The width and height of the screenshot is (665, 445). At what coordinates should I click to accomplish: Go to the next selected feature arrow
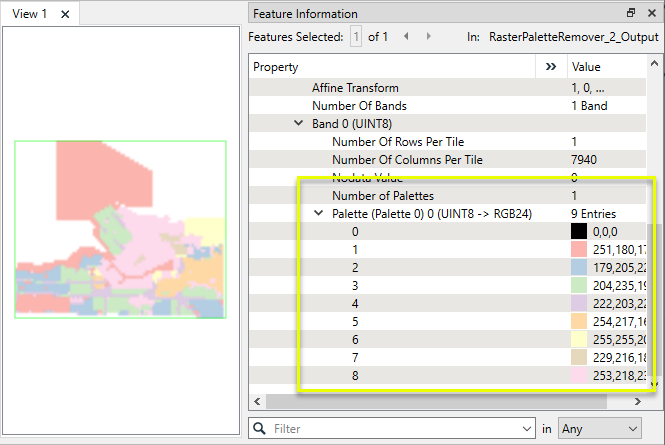[429, 37]
